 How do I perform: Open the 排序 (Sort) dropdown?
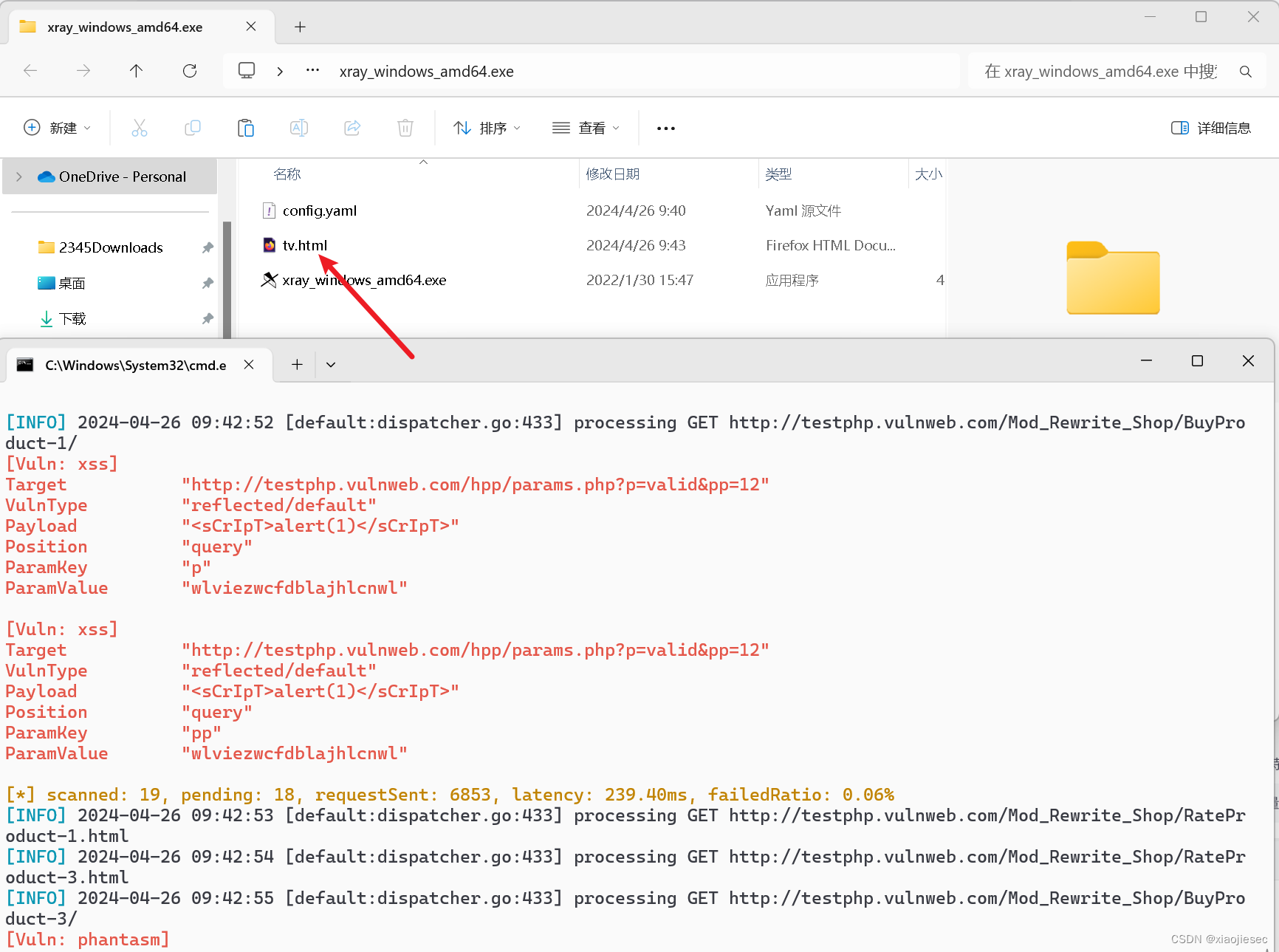[487, 128]
